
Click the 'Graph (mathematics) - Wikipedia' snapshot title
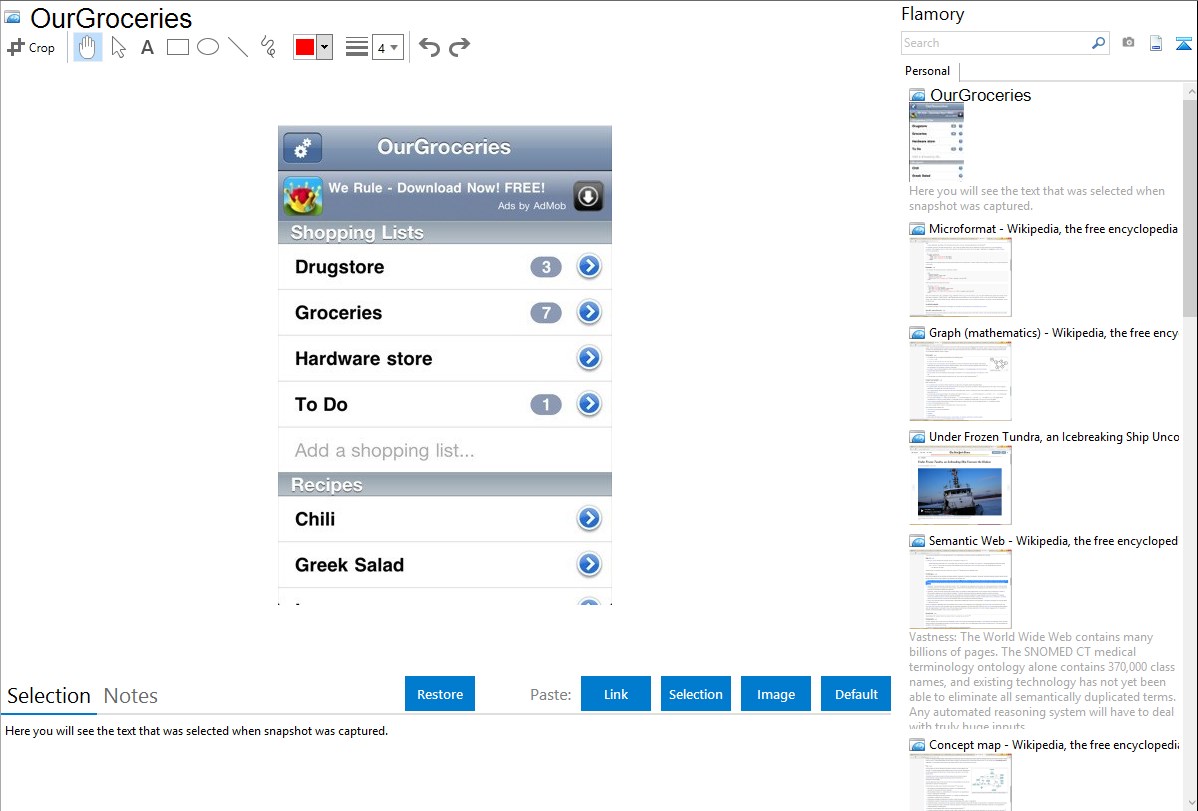point(1054,333)
